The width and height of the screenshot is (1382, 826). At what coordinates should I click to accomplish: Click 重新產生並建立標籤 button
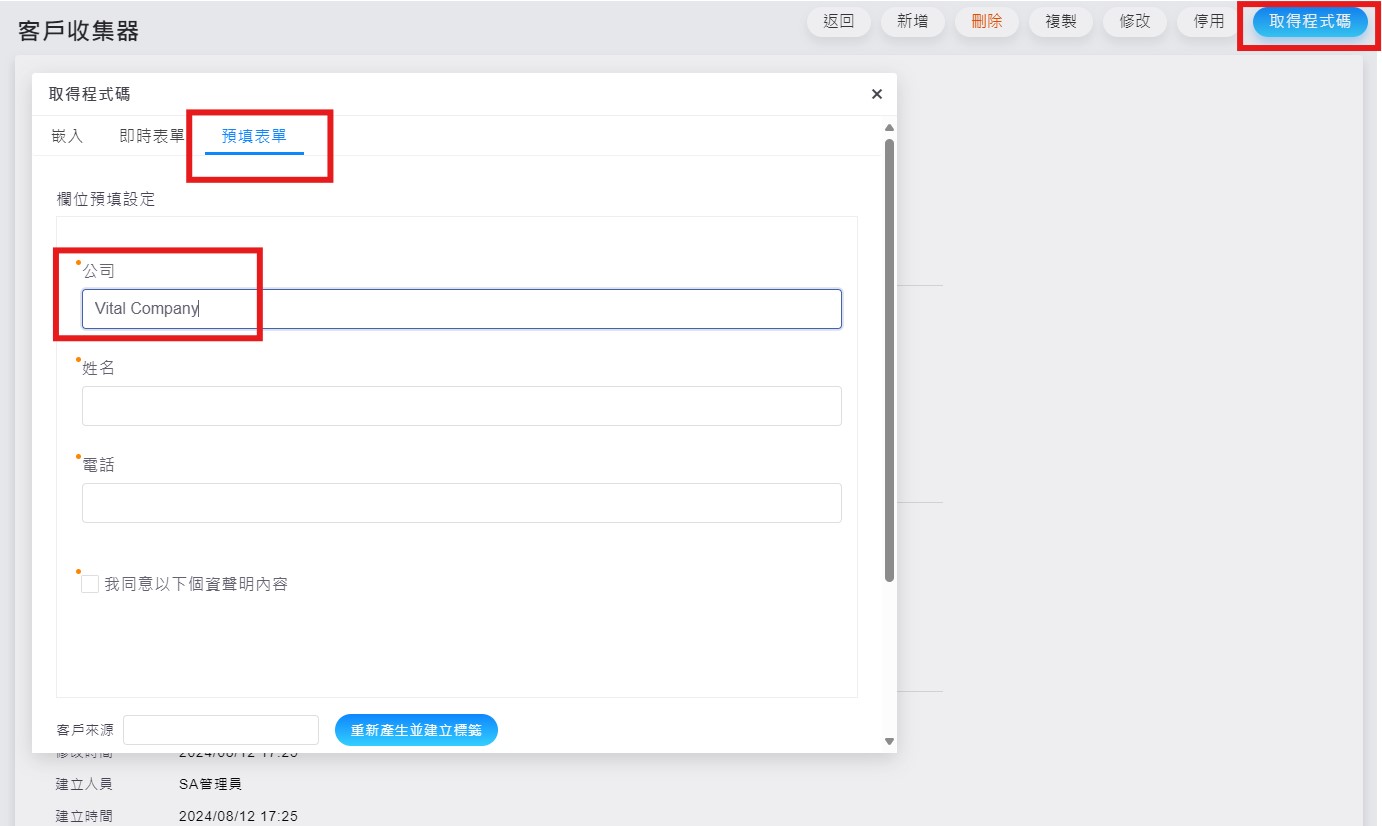pyautogui.click(x=416, y=730)
